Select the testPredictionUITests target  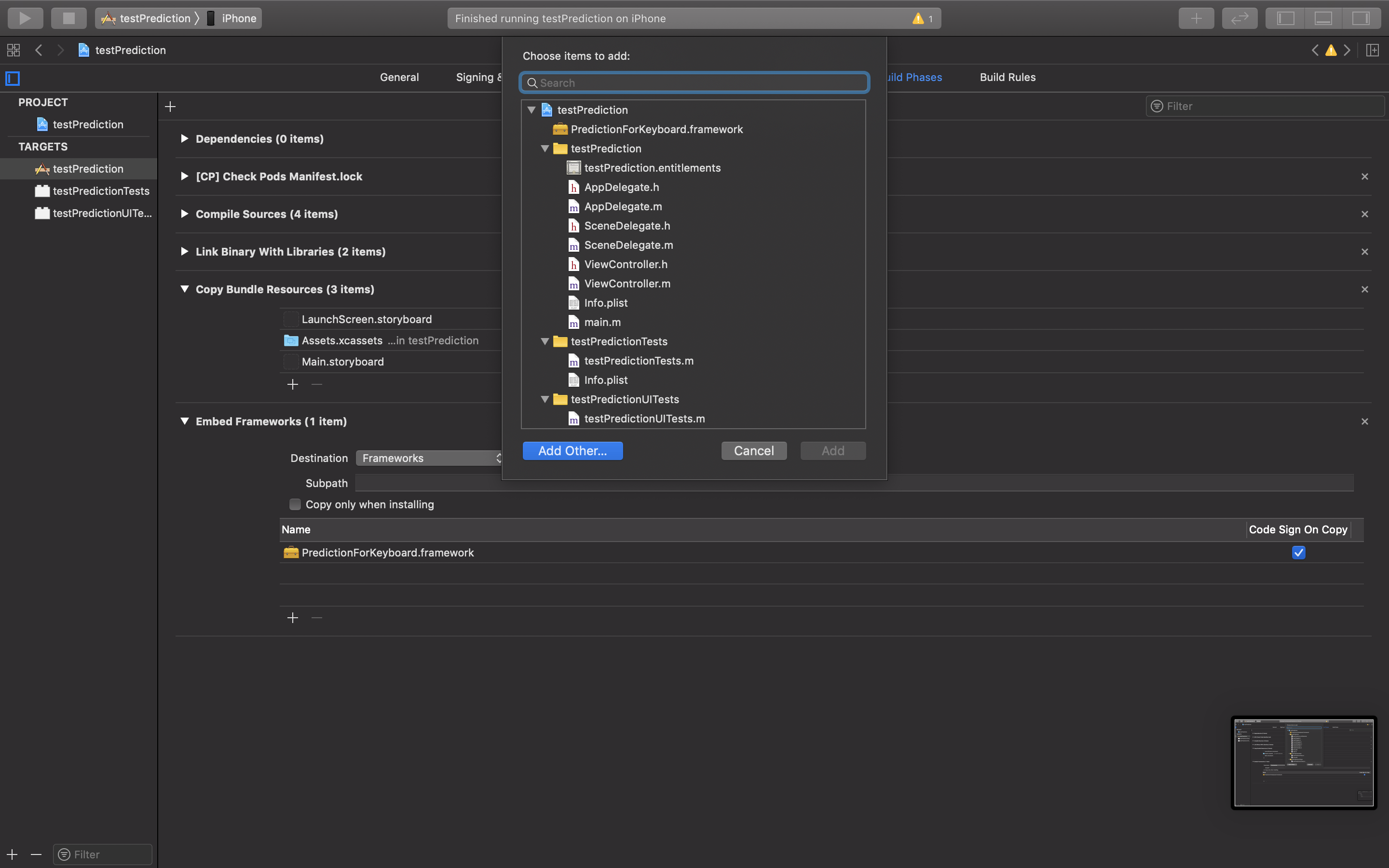79,213
